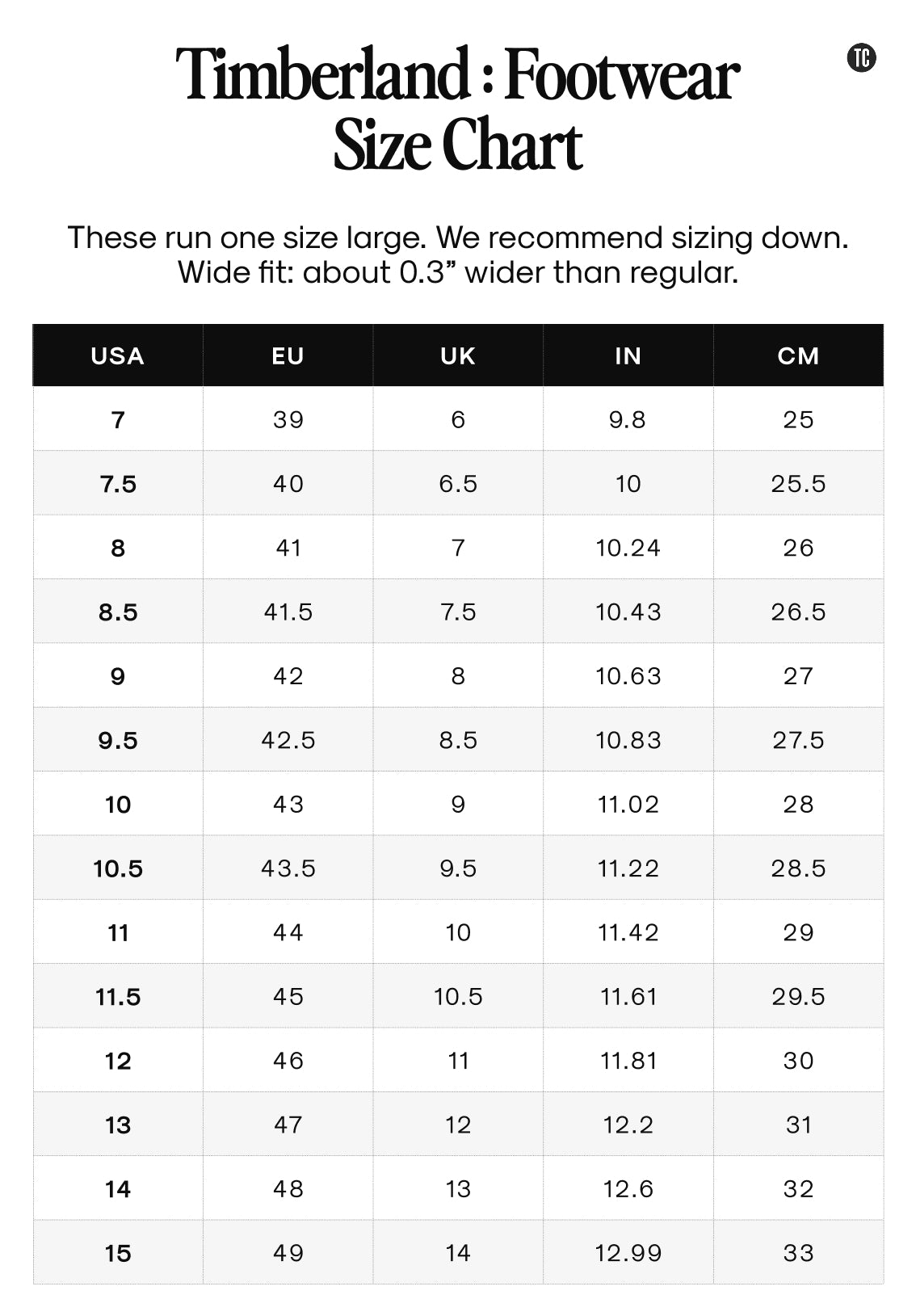This screenshot has height=1316, width=916.
Task: Click the IN column header
Action: coord(628,356)
